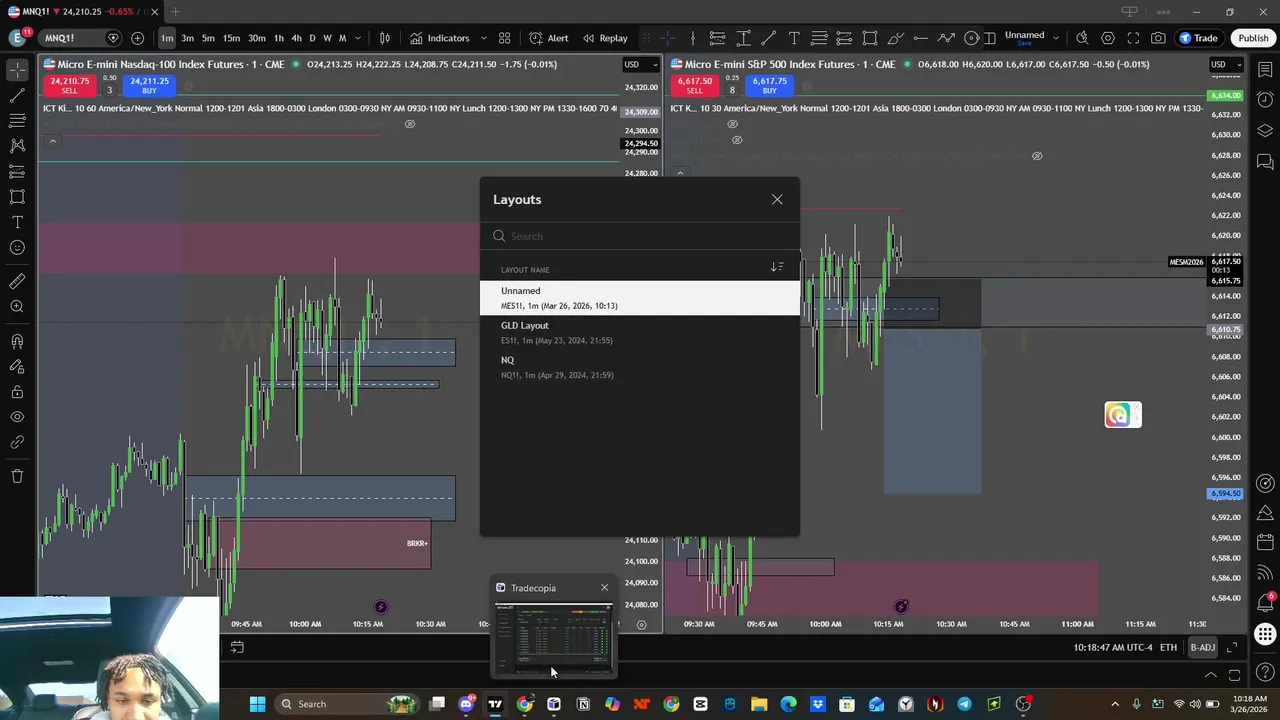Toggle magnet mode in sidebar

pos(17,342)
